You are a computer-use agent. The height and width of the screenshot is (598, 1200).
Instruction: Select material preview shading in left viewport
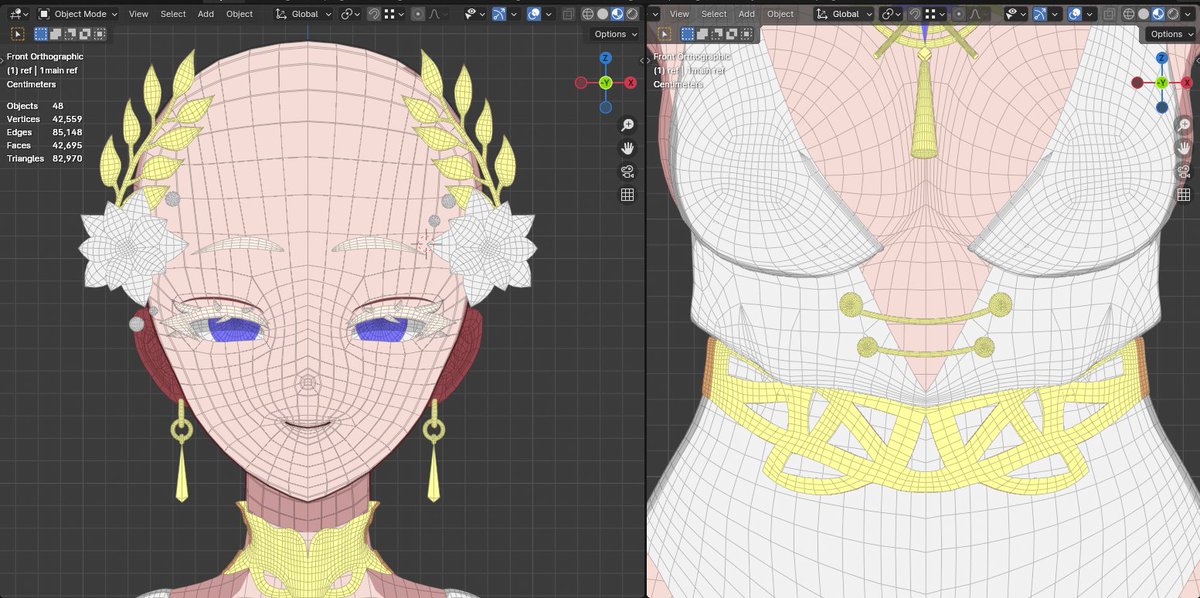(x=617, y=14)
